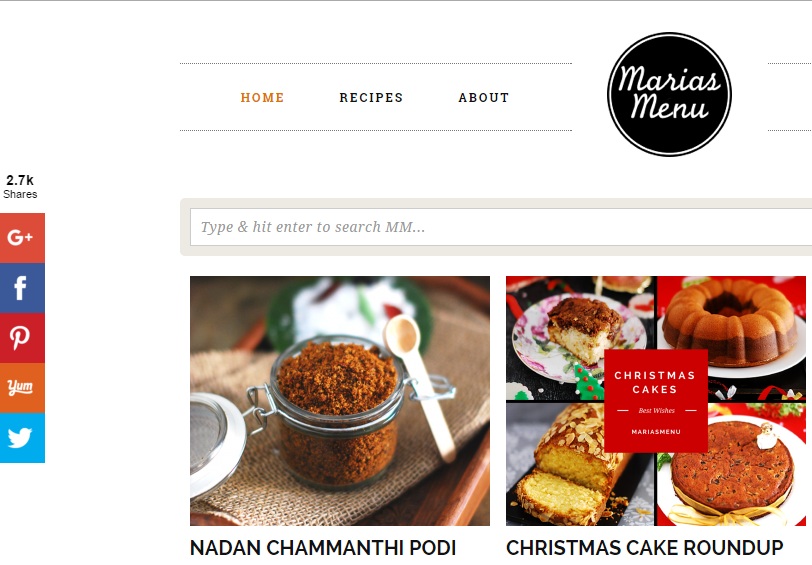Image resolution: width=812 pixels, height=565 pixels.
Task: Click the red Christmas Cakes badge
Action: 656,401
